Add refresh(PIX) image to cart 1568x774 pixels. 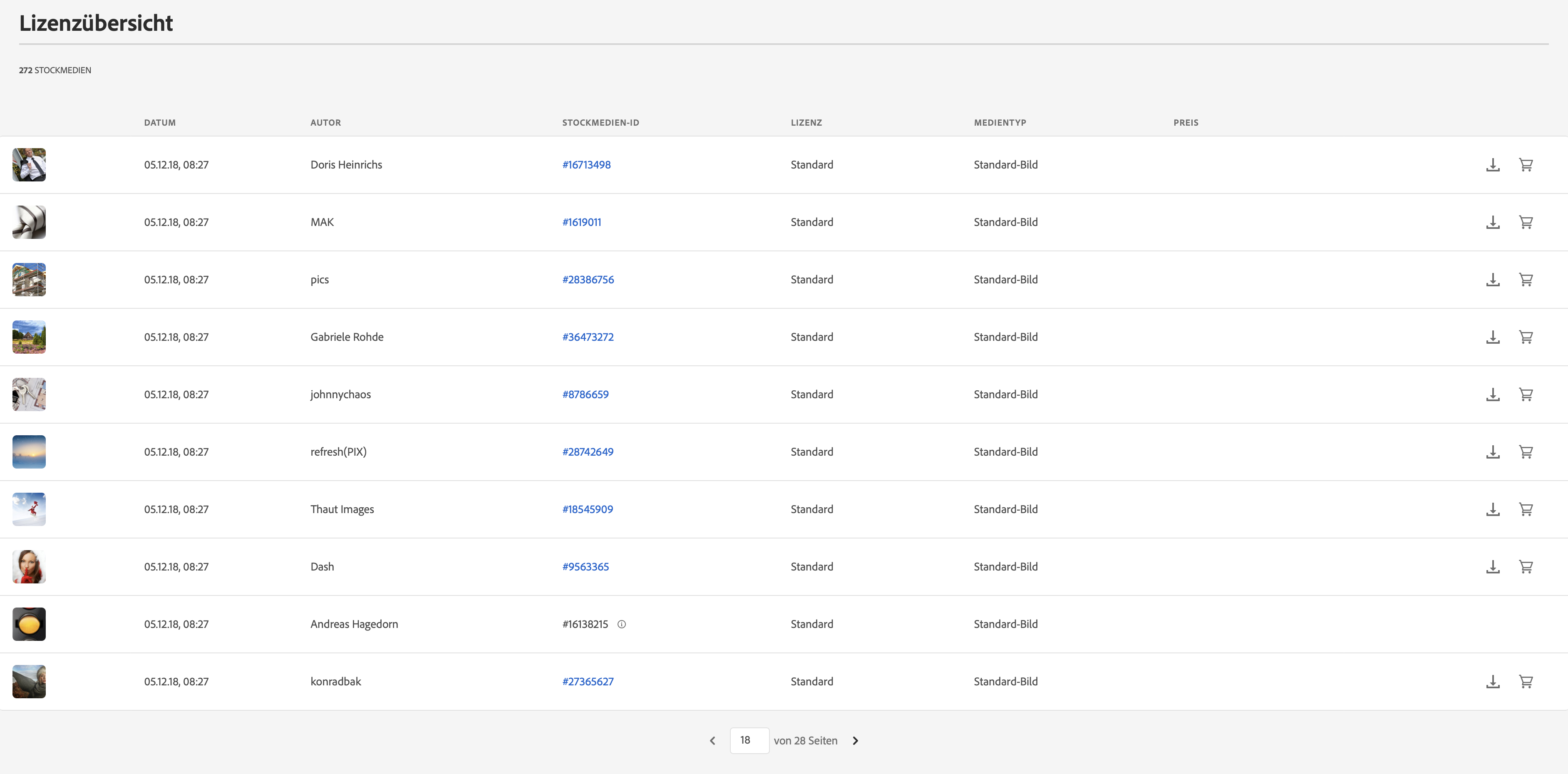[x=1526, y=452]
